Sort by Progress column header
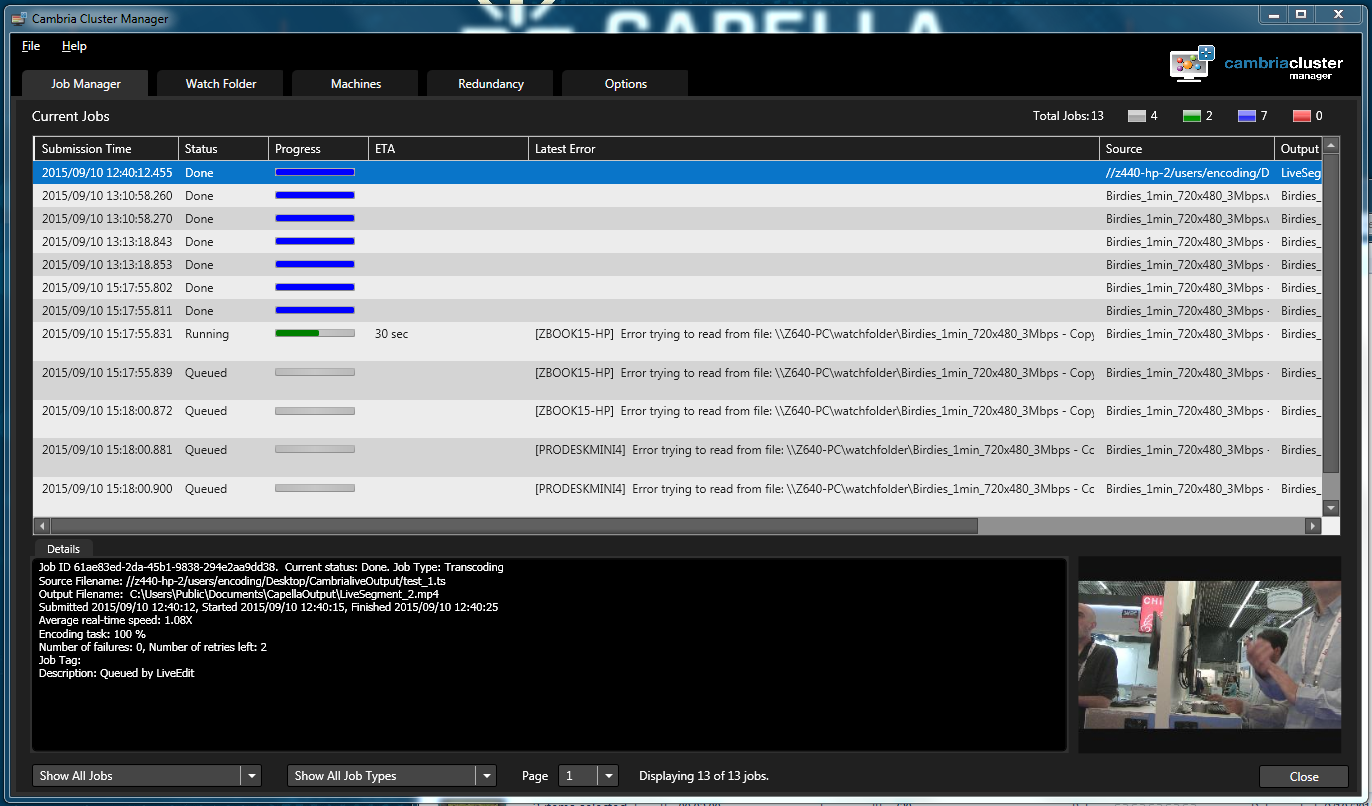This screenshot has width=1372, height=806. [319, 149]
